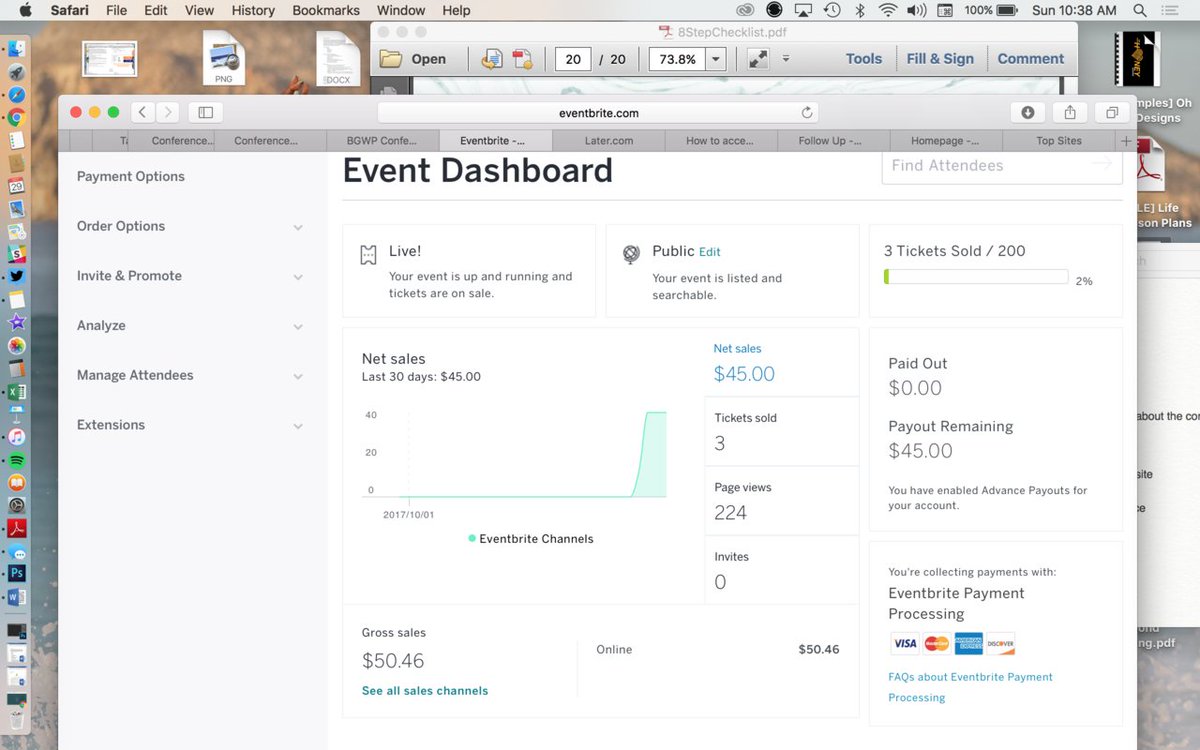The height and width of the screenshot is (750, 1200).
Task: Open the File menu
Action: coord(116,10)
